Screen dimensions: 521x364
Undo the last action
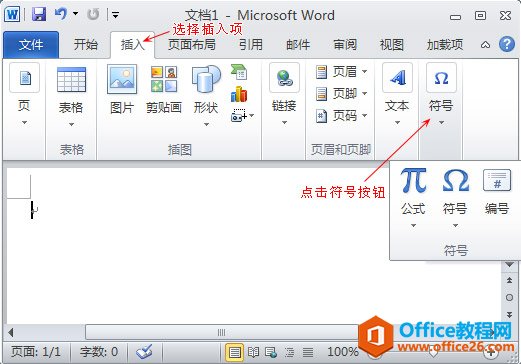click(x=61, y=14)
